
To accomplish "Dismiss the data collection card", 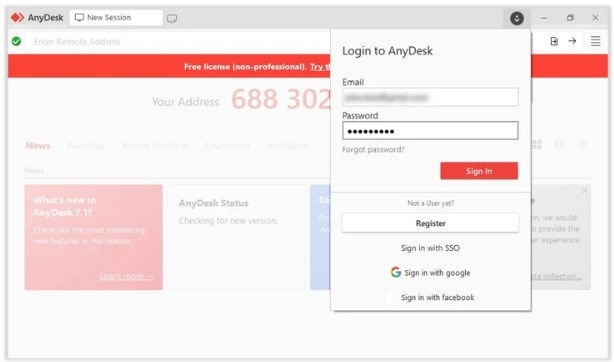I will pyautogui.click(x=585, y=190).
